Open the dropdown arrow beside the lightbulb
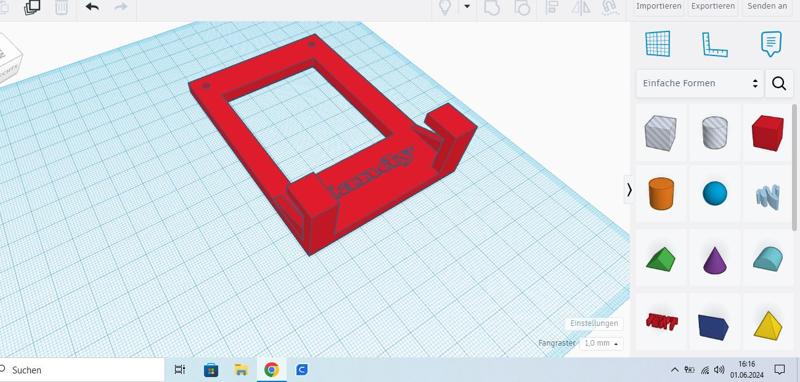The width and height of the screenshot is (800, 382). click(467, 7)
